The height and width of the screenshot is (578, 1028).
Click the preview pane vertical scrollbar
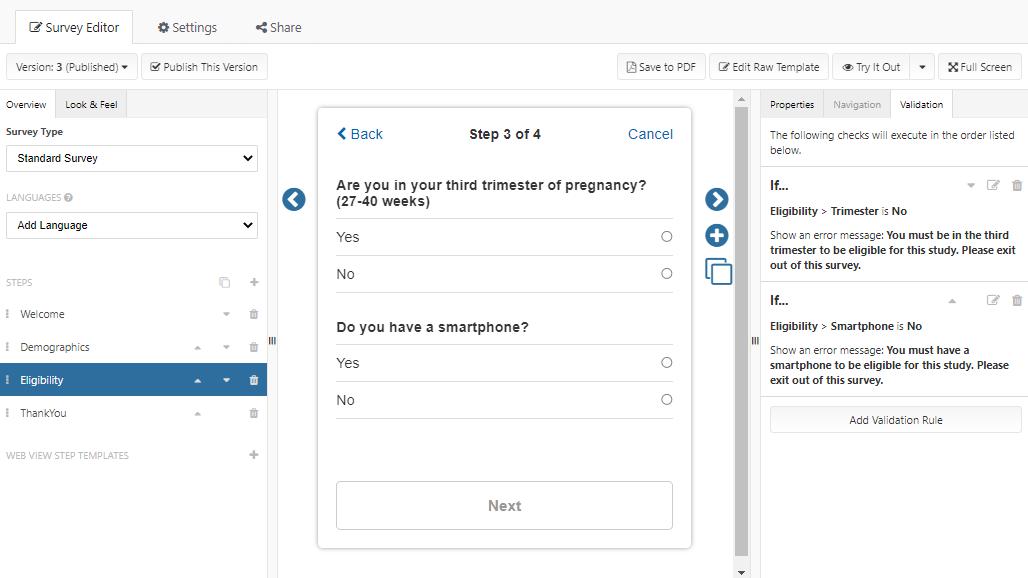coord(741,330)
